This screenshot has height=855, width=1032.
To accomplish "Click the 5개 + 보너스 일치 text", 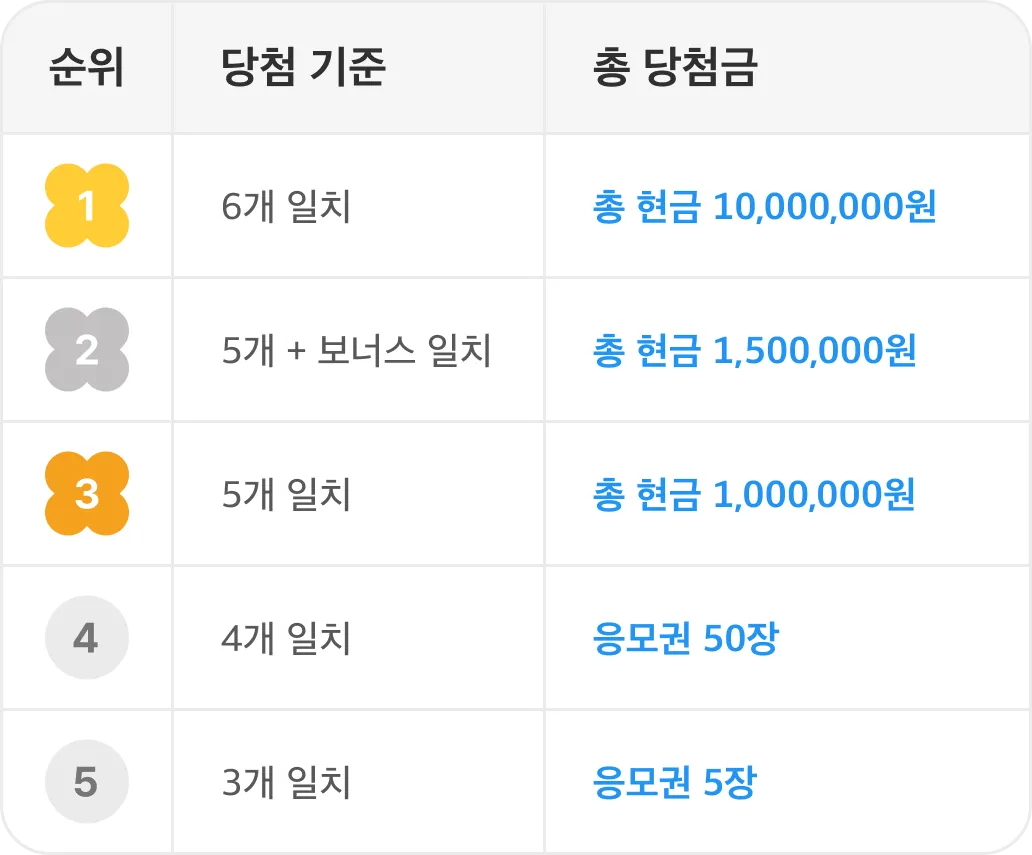I will coord(357,350).
